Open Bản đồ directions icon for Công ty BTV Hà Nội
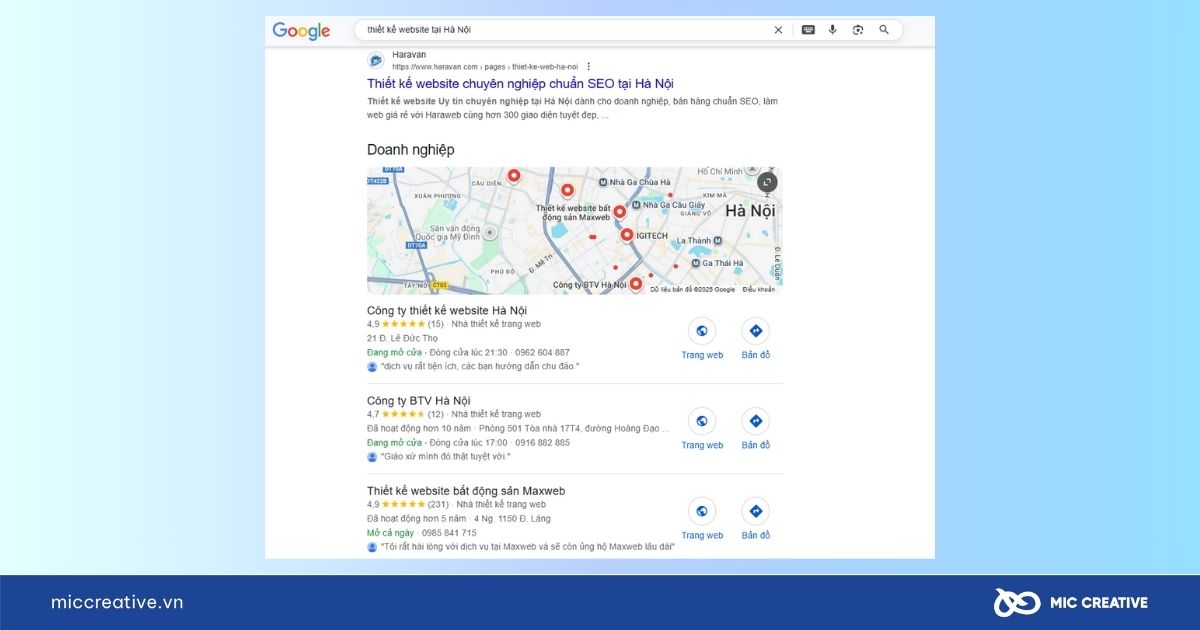Screen dimensions: 1200x630 [x=756, y=421]
